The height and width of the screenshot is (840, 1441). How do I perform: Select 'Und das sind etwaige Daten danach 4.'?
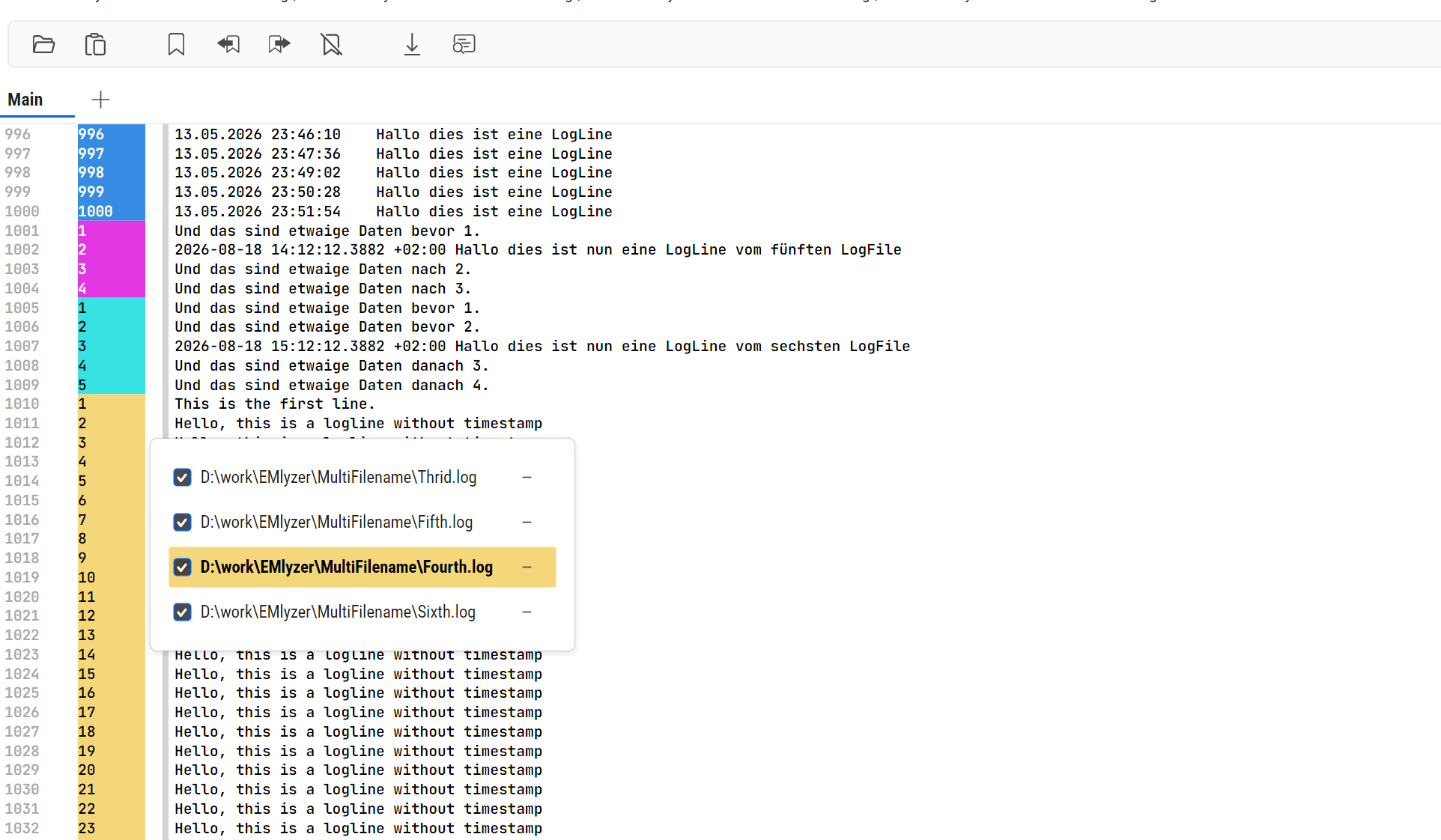332,385
